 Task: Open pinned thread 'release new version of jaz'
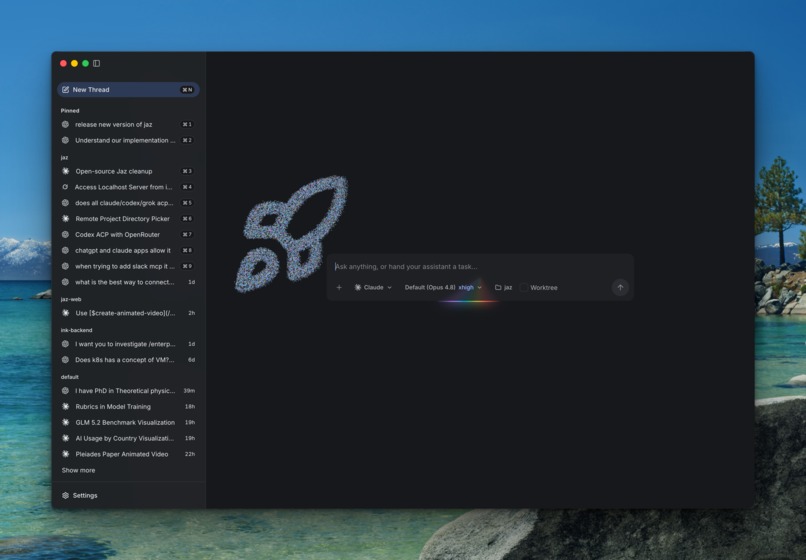click(x=129, y=124)
